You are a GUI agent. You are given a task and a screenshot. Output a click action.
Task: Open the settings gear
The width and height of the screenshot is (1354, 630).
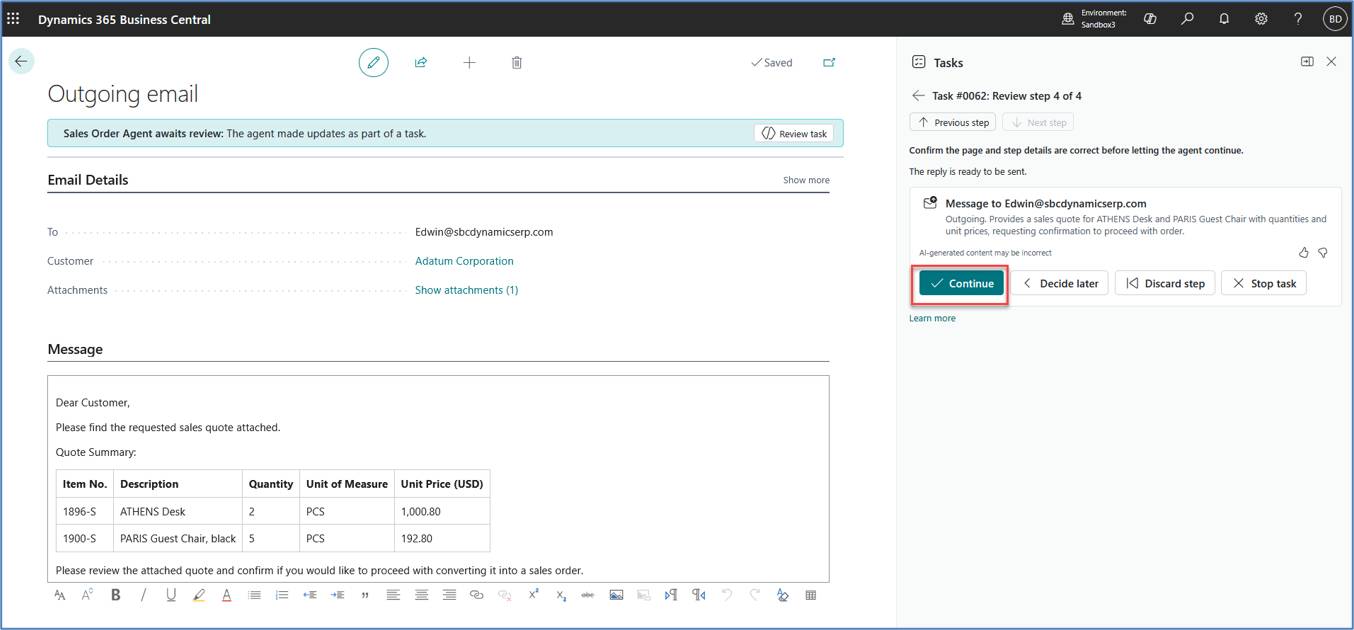click(1261, 18)
